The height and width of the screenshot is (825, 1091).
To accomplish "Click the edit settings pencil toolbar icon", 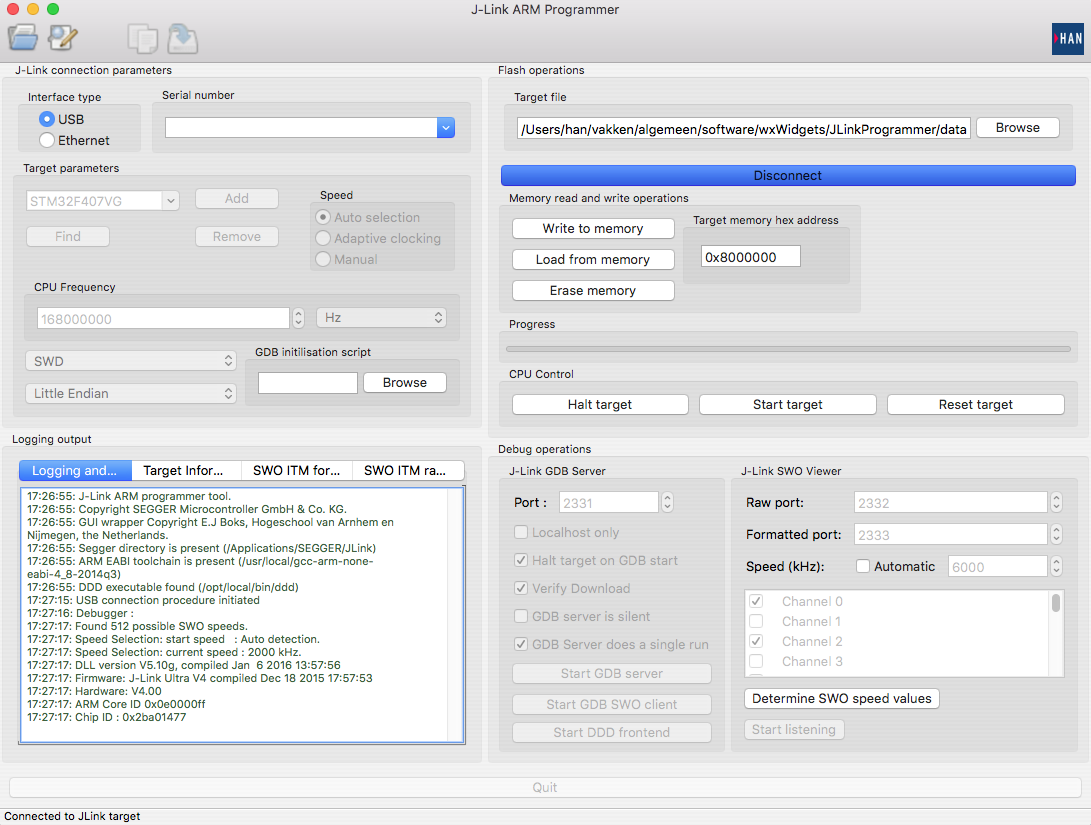I will (63, 38).
